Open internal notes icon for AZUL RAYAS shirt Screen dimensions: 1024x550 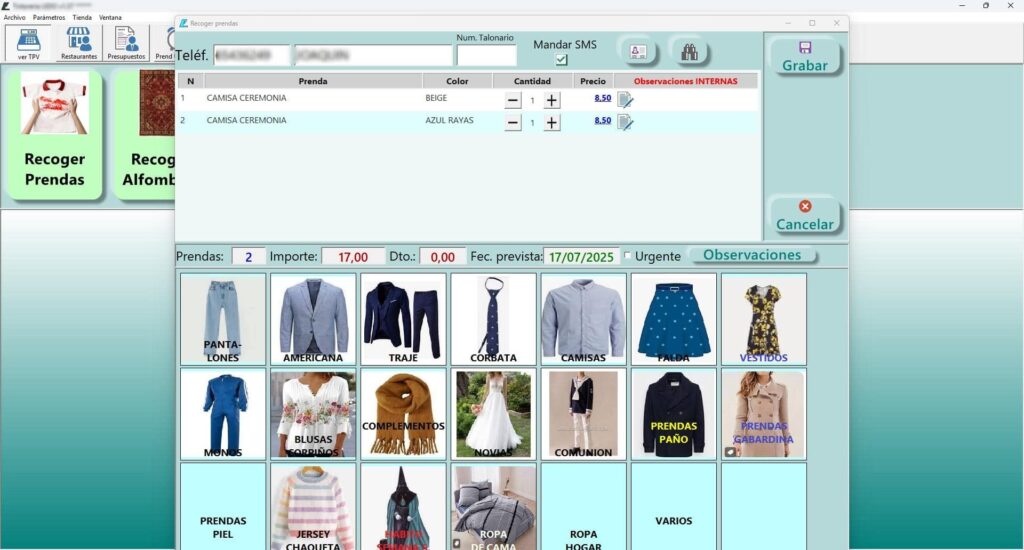[625, 122]
